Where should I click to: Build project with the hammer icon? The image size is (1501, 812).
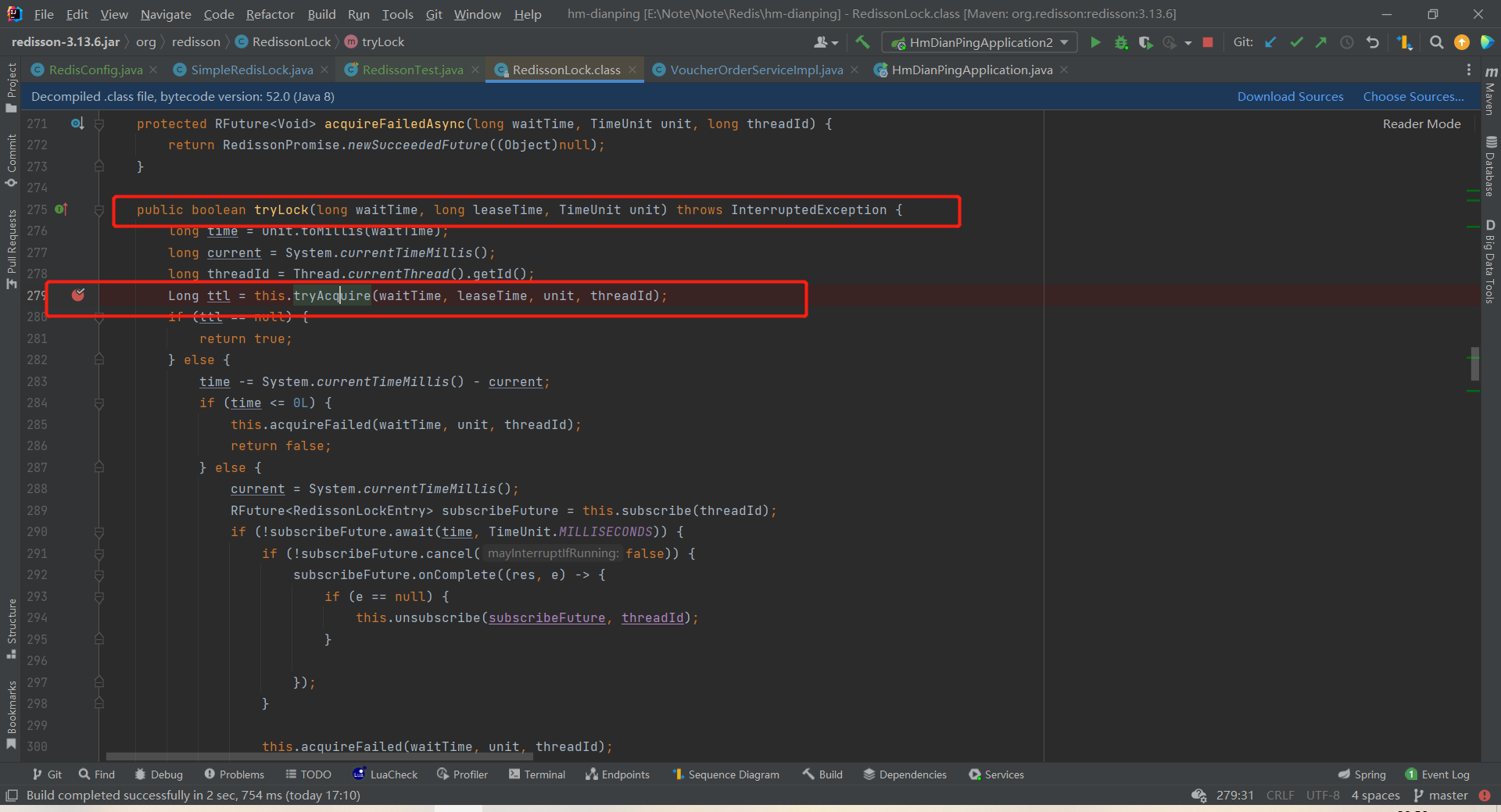click(862, 42)
